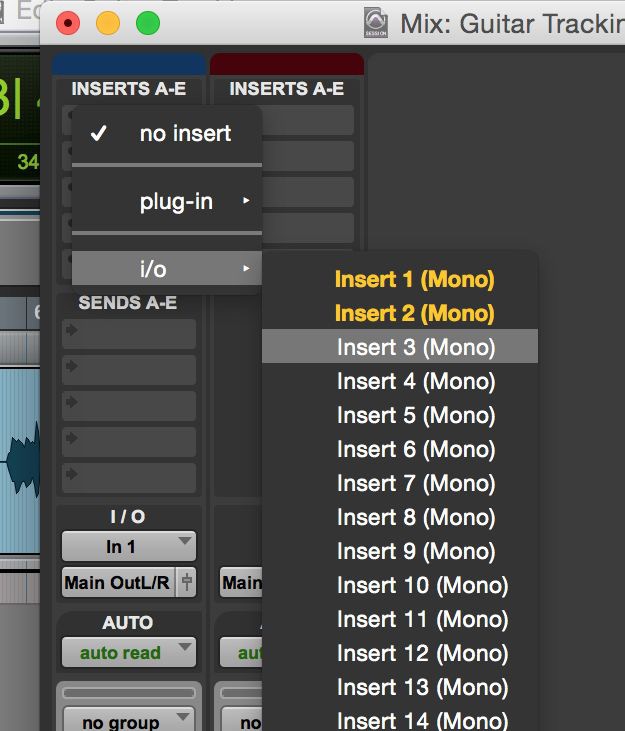The width and height of the screenshot is (625, 731).
Task: Choose Insert 10 (Mono)
Action: click(400, 586)
